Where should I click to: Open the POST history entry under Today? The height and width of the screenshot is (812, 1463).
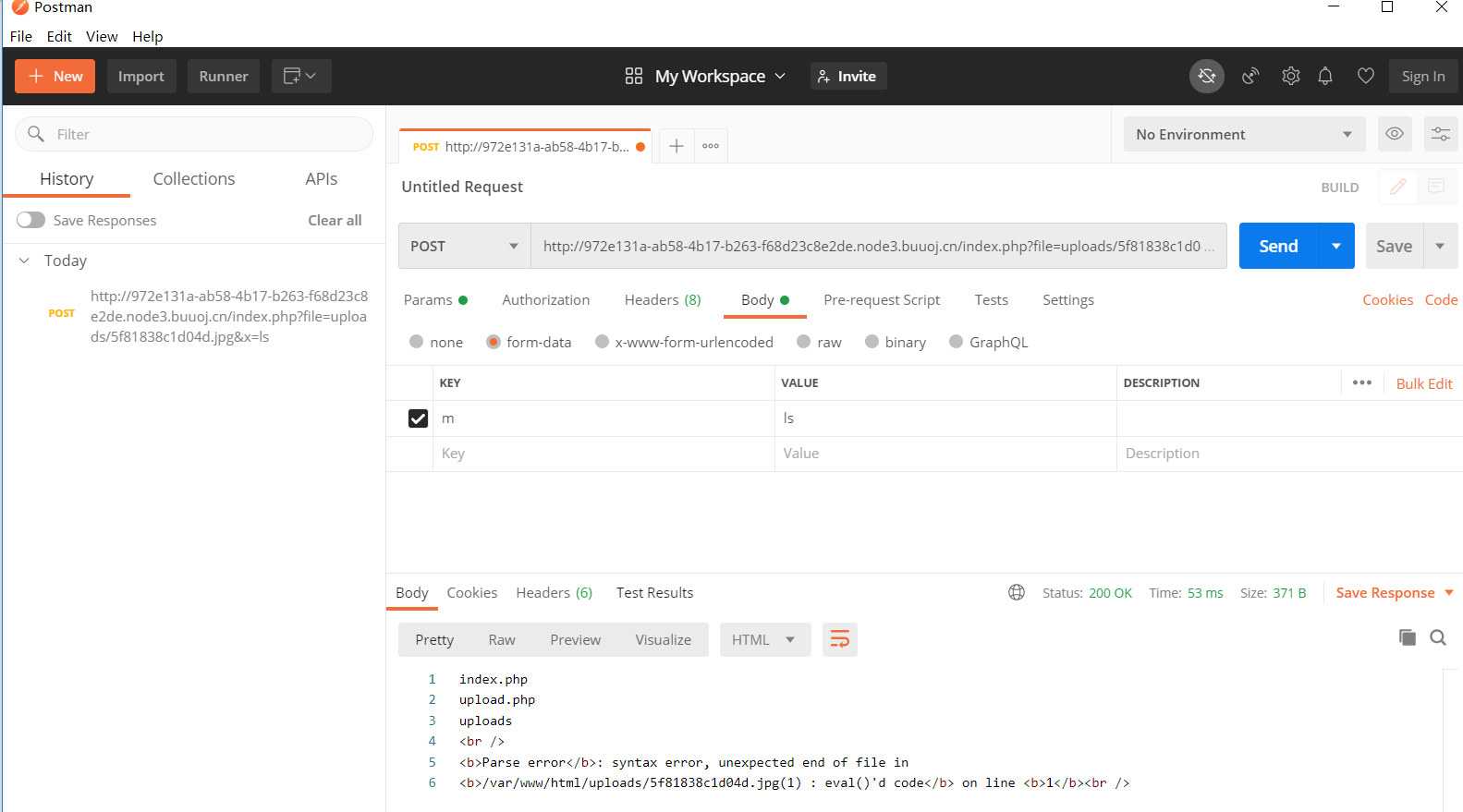pyautogui.click(x=194, y=316)
